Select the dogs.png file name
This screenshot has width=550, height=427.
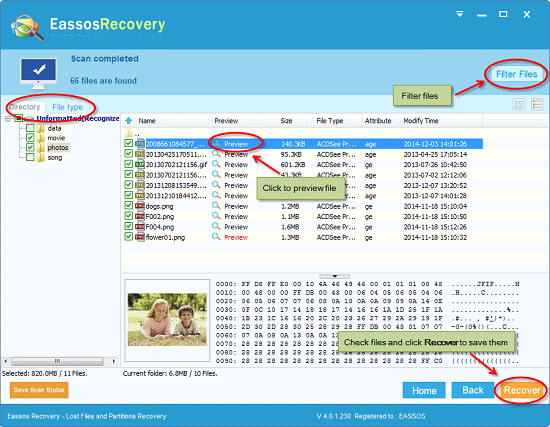pos(159,206)
